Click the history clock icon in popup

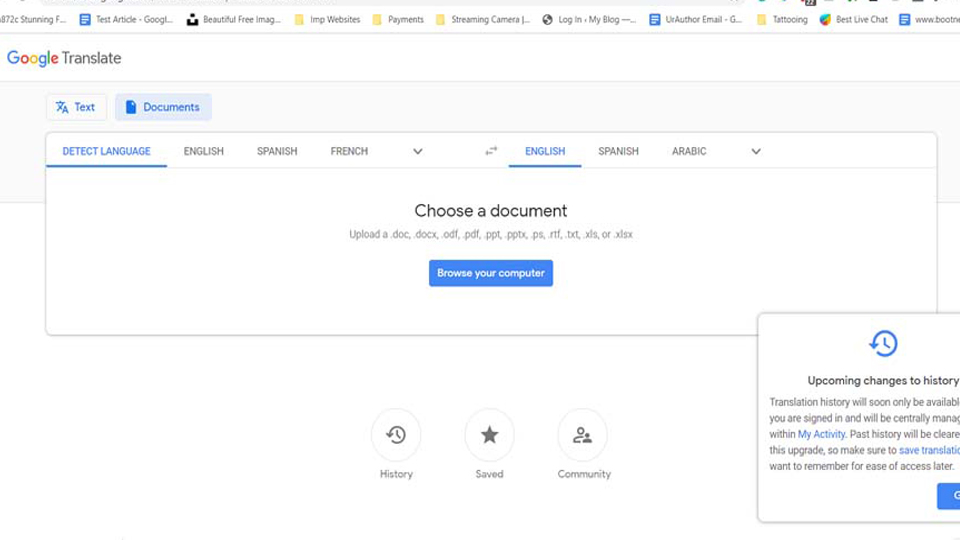(883, 343)
